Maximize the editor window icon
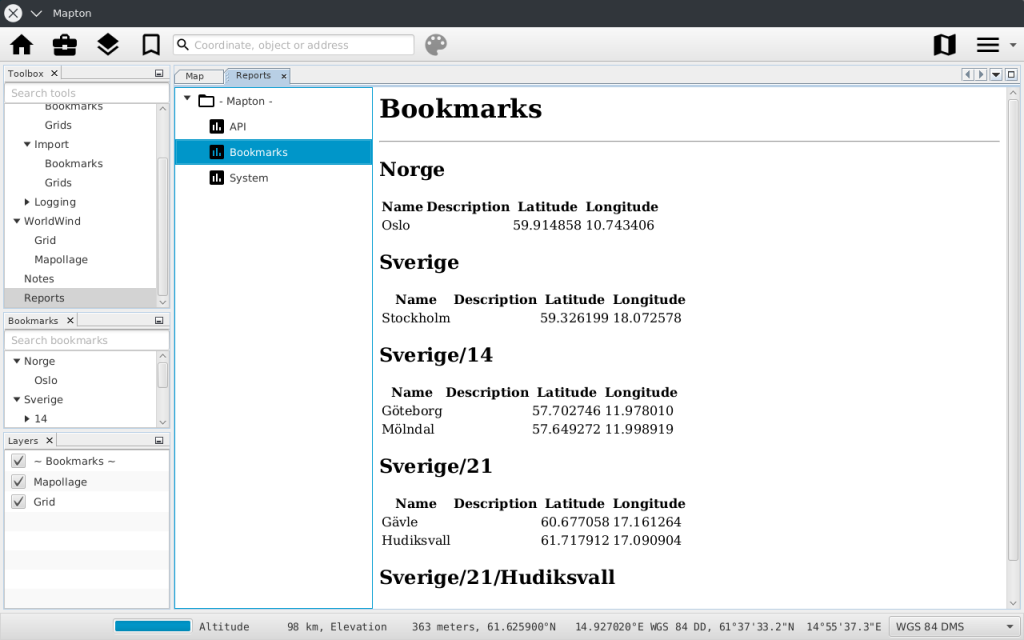This screenshot has width=1024, height=640. [1011, 74]
